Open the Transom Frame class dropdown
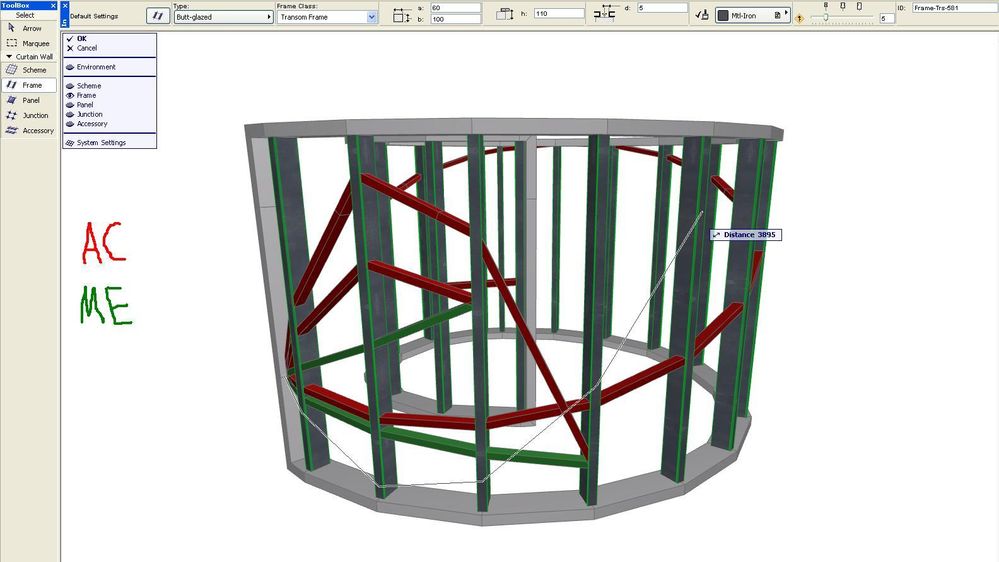This screenshot has height=562, width=999. [327, 17]
